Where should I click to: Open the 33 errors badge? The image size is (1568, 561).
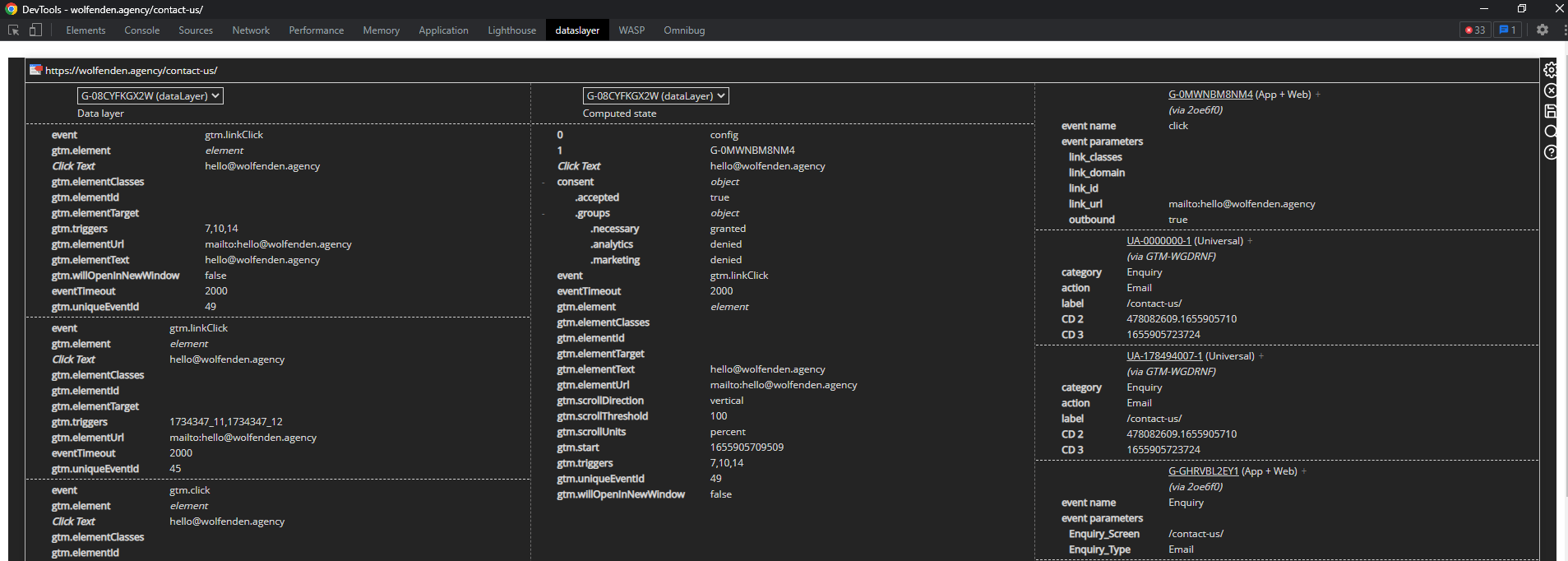[1475, 30]
